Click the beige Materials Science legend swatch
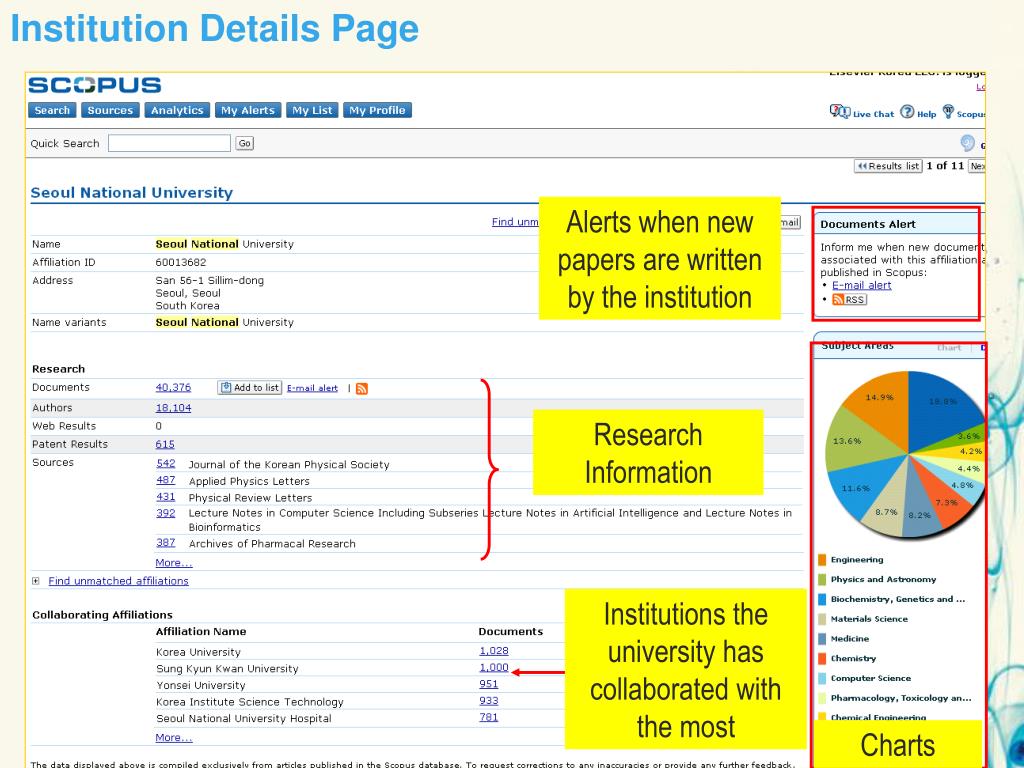1024x768 pixels. (x=822, y=619)
